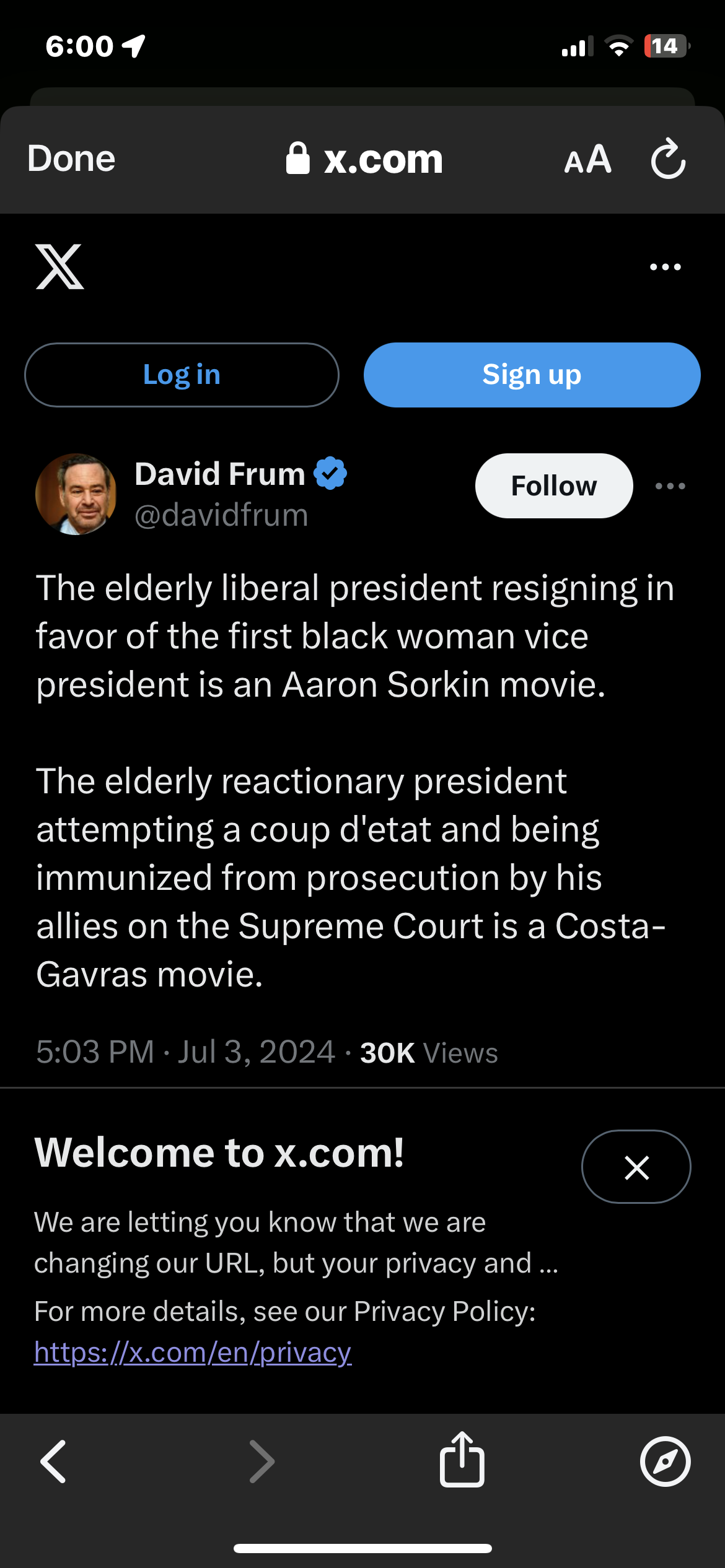Image resolution: width=725 pixels, height=1568 pixels.
Task: Open the AA text size options
Action: pos(587,159)
